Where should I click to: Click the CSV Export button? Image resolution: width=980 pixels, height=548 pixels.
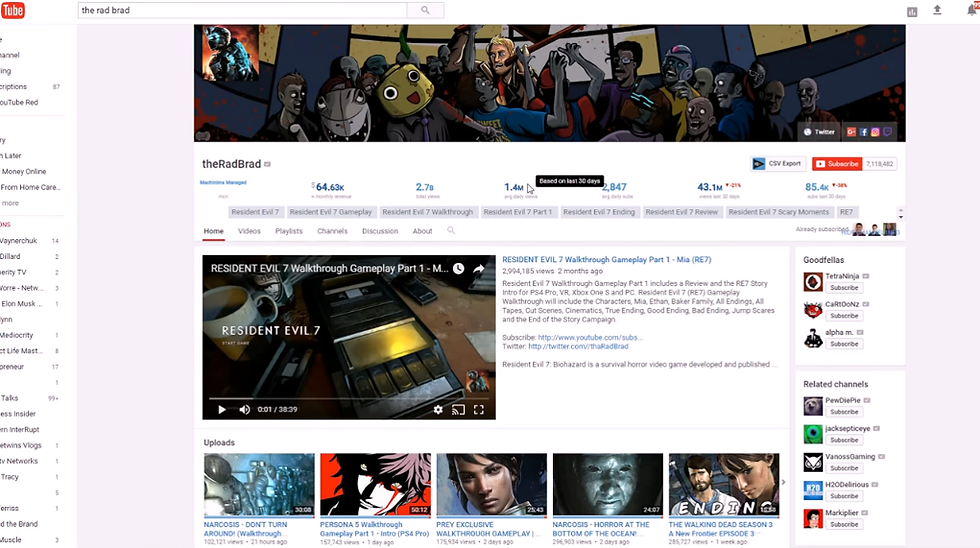click(778, 164)
